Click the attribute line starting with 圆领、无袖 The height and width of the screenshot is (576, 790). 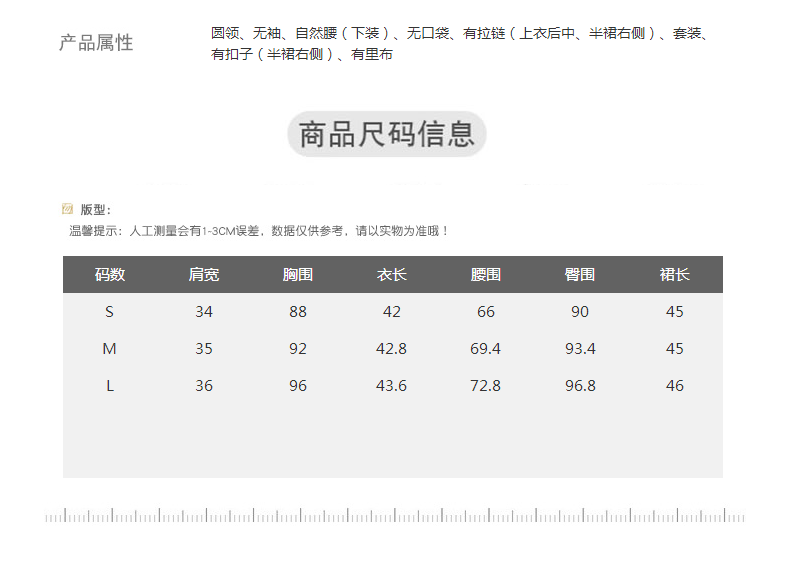pos(460,33)
